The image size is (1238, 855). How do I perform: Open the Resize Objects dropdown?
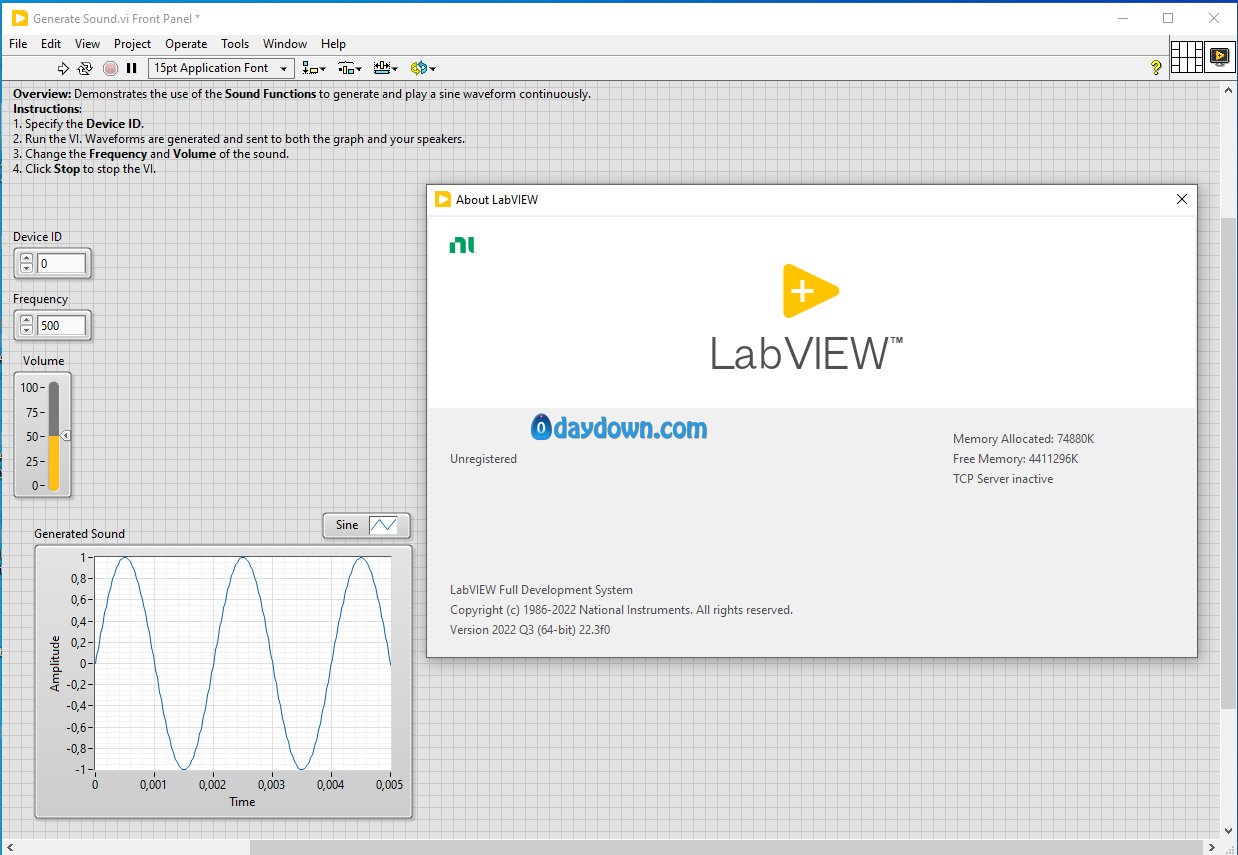pyautogui.click(x=385, y=68)
